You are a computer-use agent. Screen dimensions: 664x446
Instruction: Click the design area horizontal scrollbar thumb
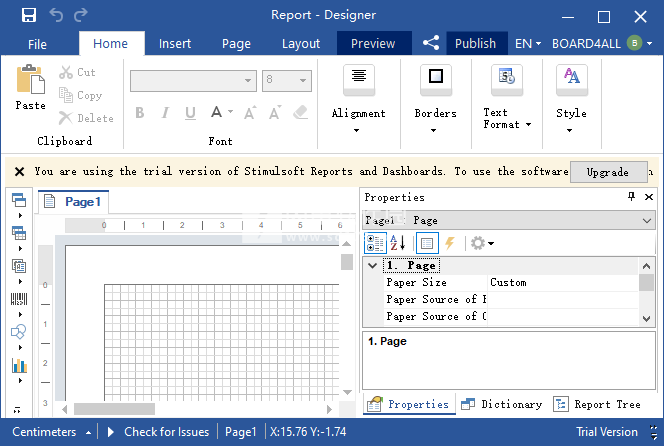tap(114, 409)
